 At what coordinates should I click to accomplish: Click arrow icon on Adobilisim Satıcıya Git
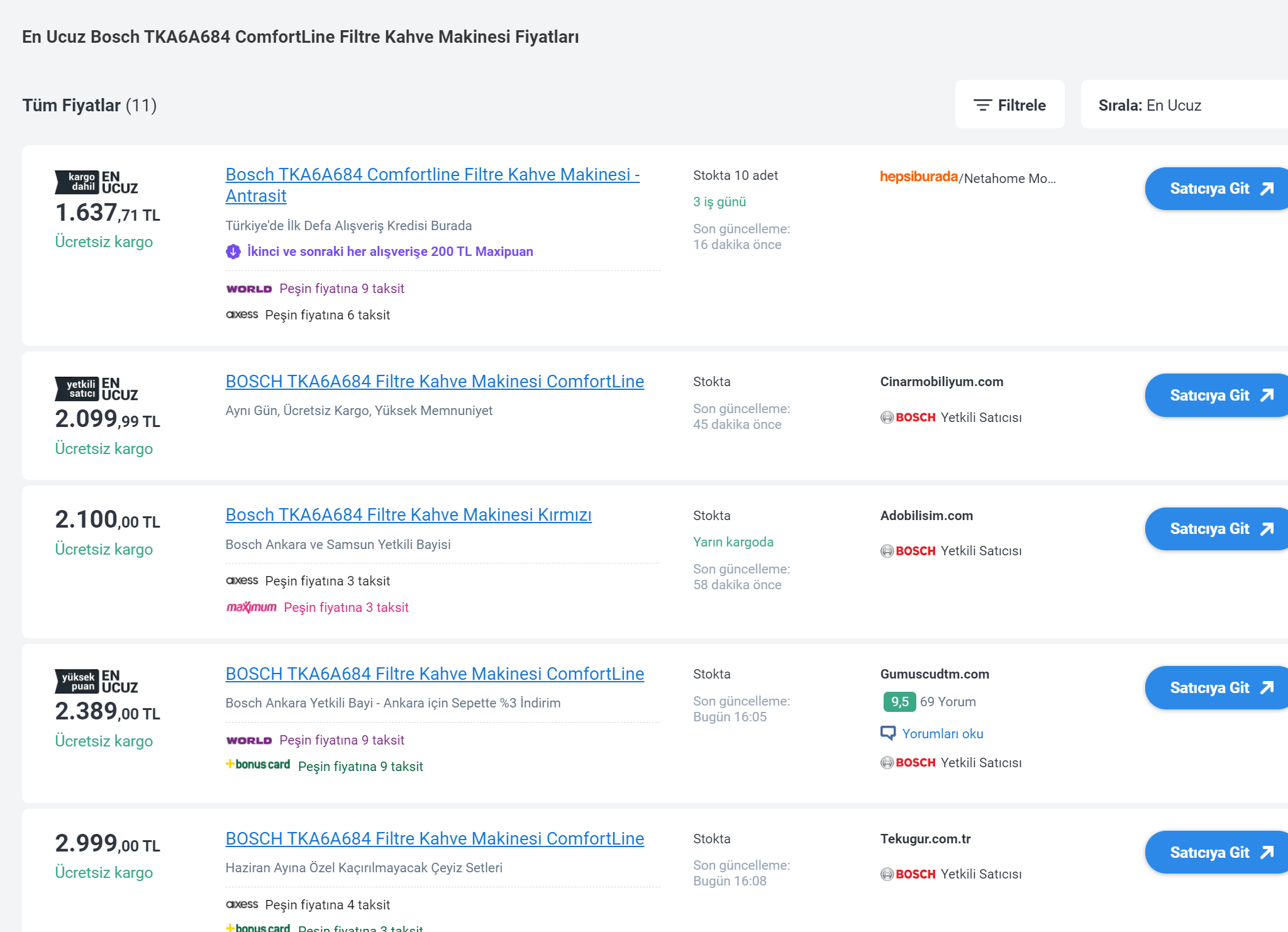1267,529
